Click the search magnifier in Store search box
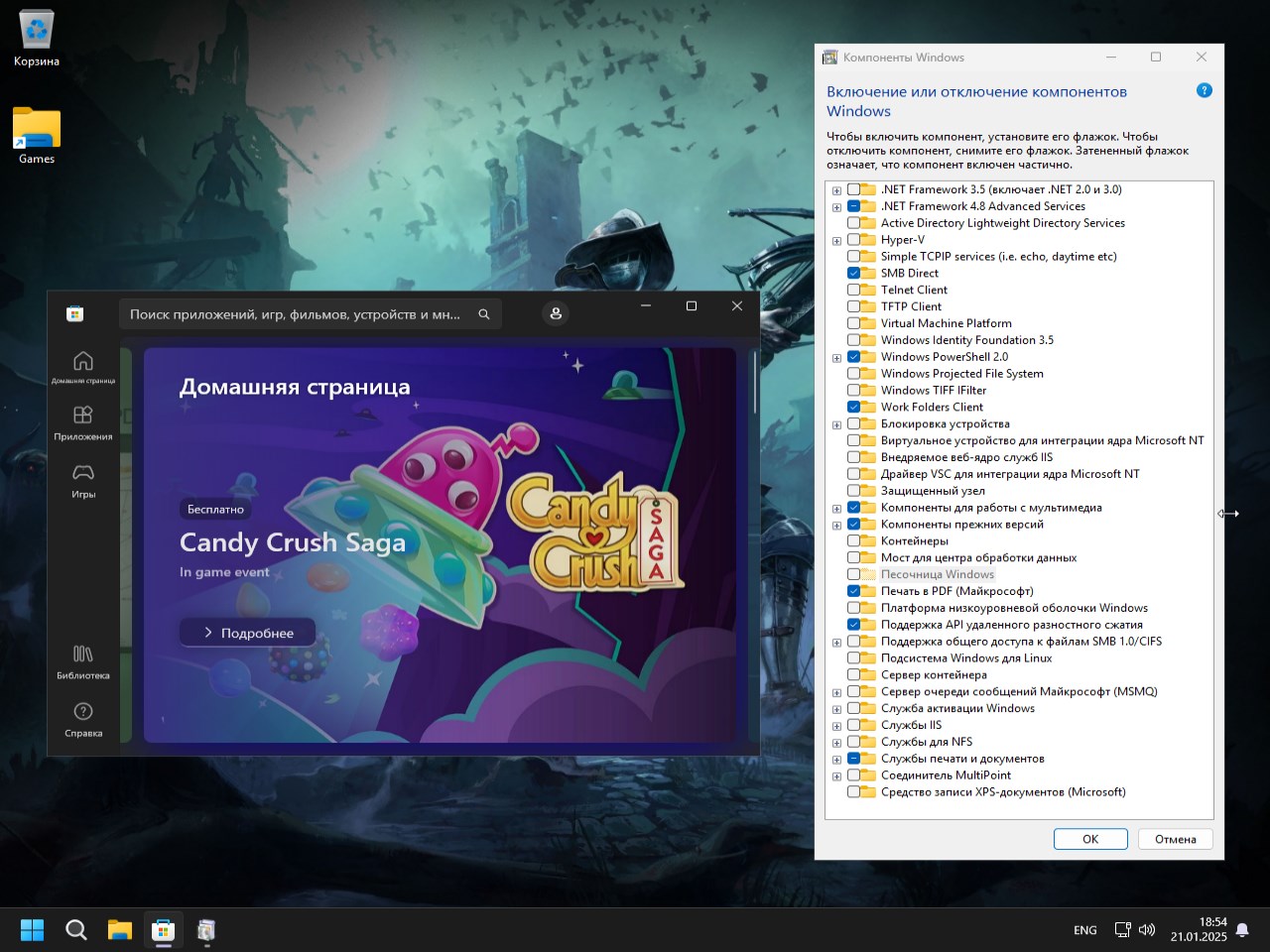The height and width of the screenshot is (952, 1270). pos(484,314)
